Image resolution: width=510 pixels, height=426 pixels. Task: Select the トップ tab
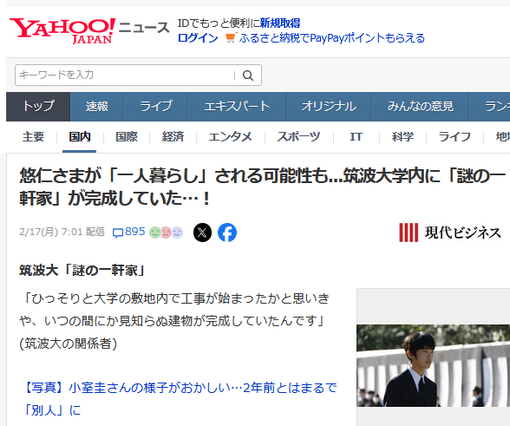(x=38, y=106)
